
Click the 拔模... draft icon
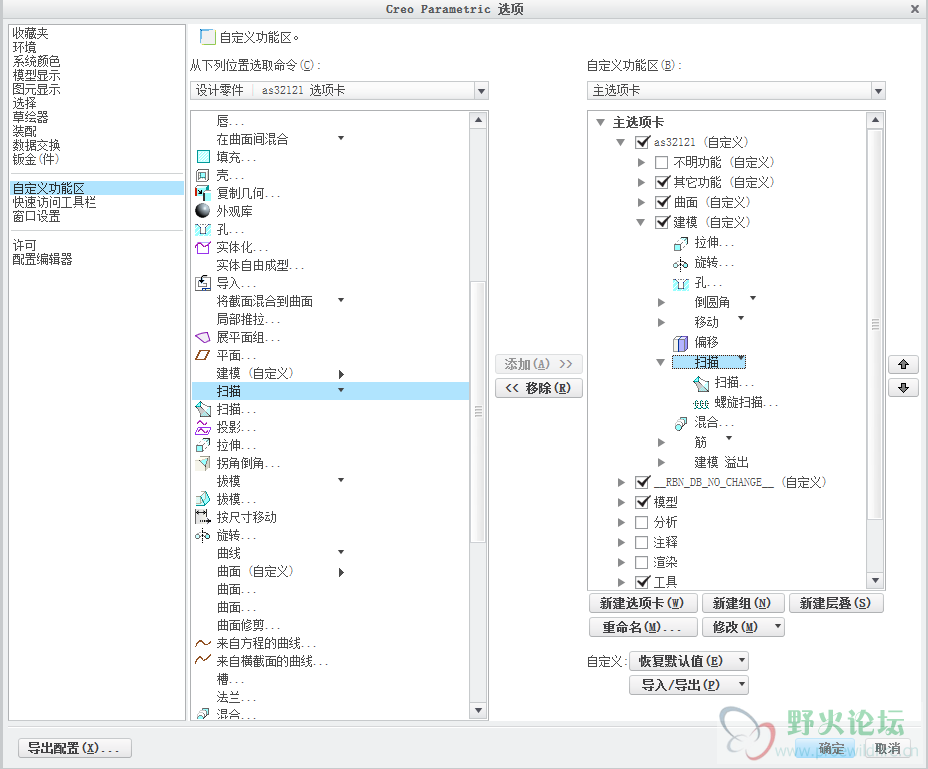coord(203,499)
